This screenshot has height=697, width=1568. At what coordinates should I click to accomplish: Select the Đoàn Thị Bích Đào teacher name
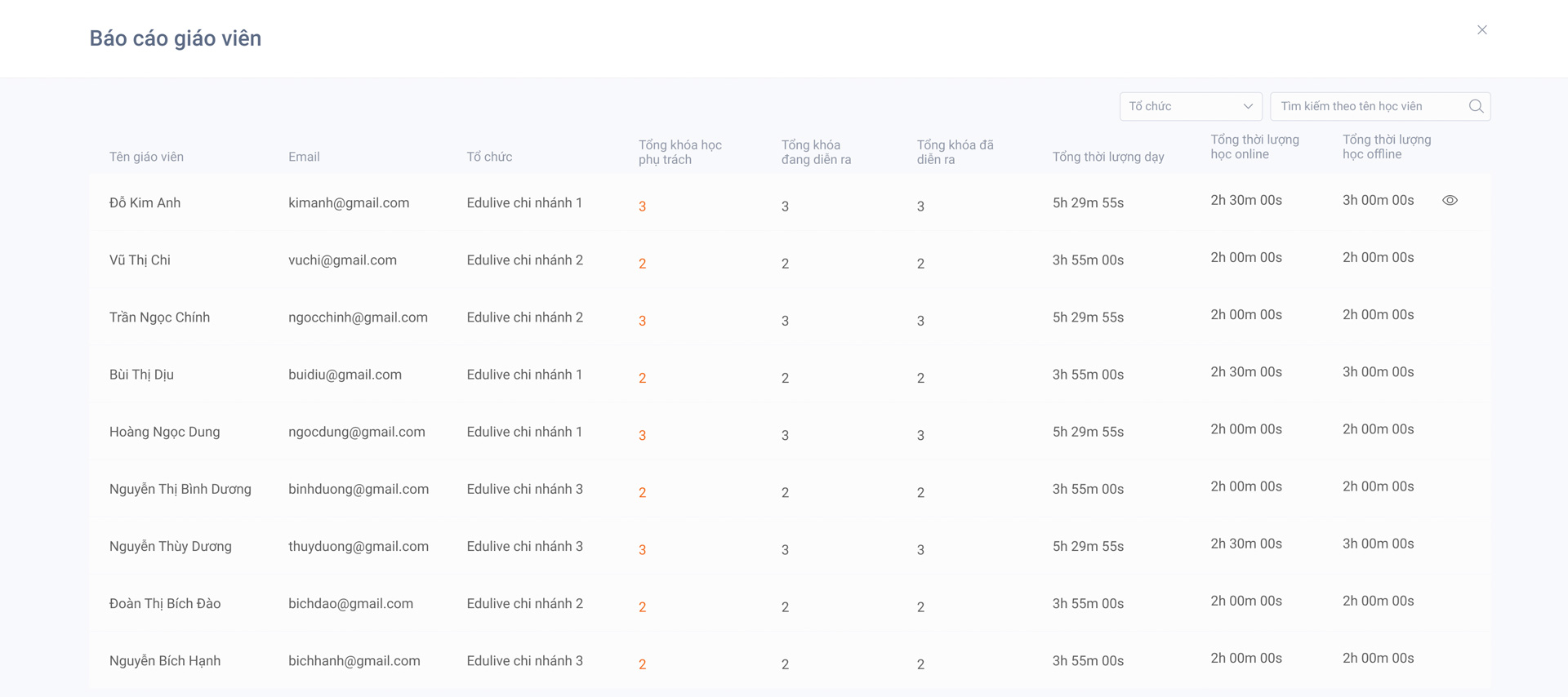(165, 604)
